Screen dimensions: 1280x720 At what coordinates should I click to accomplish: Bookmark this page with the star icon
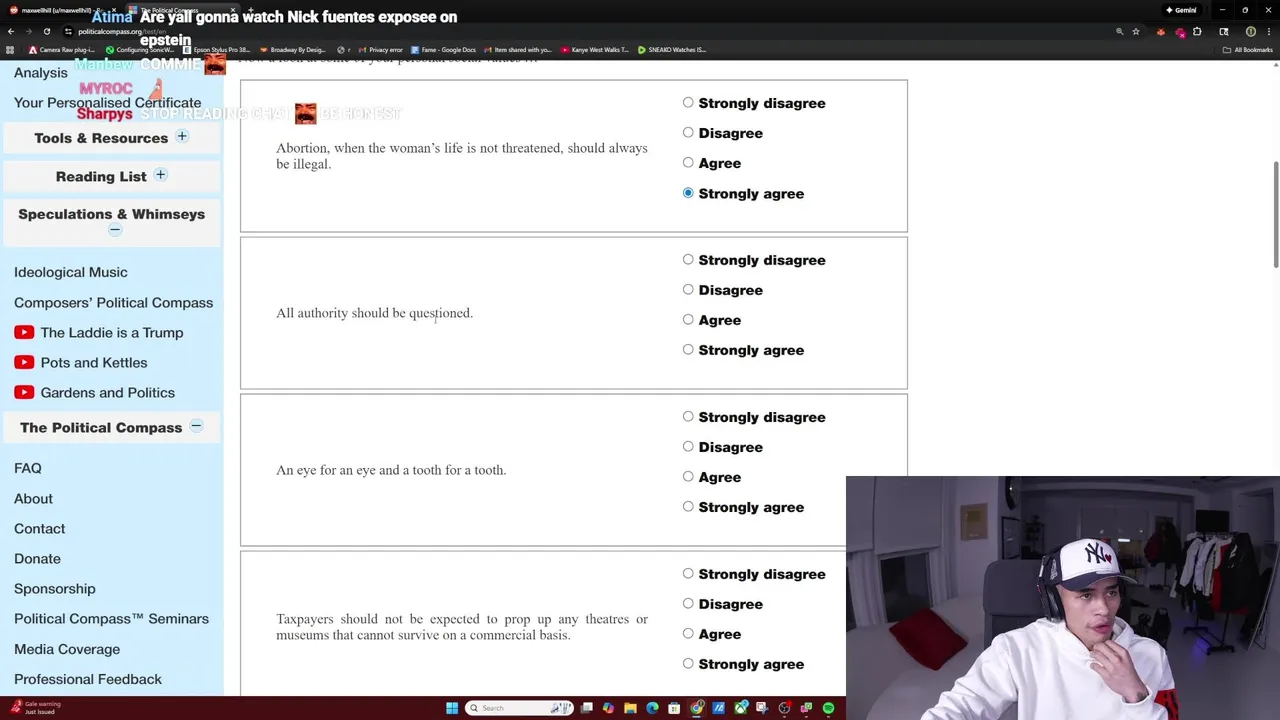coord(1136,31)
